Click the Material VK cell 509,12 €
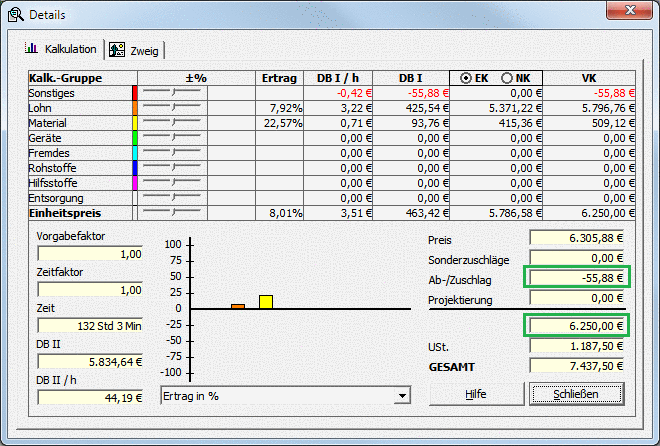660x446 pixels. pos(589,123)
